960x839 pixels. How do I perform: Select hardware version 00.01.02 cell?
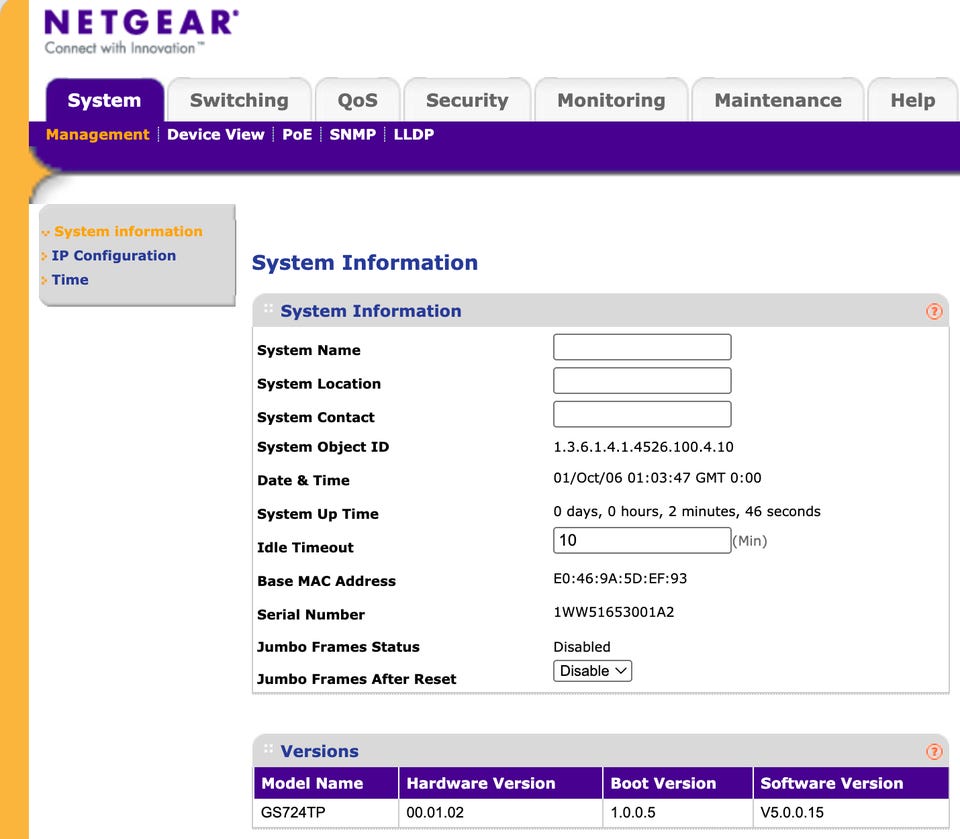pos(501,813)
